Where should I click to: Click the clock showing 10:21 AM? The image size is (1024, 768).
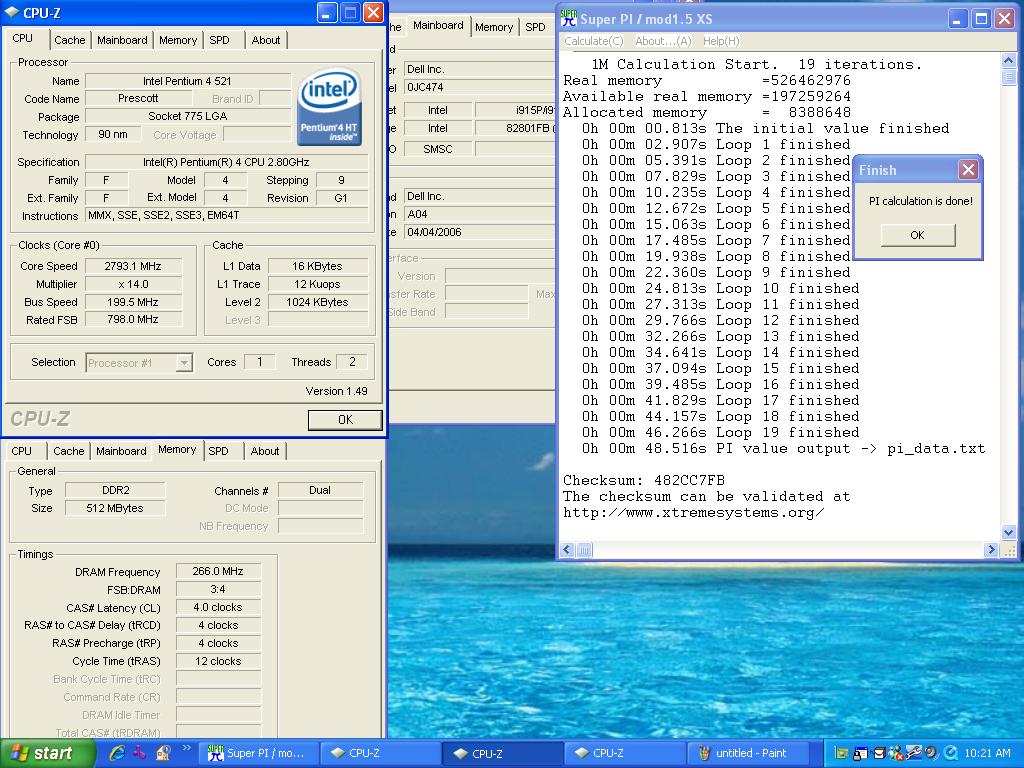click(987, 753)
